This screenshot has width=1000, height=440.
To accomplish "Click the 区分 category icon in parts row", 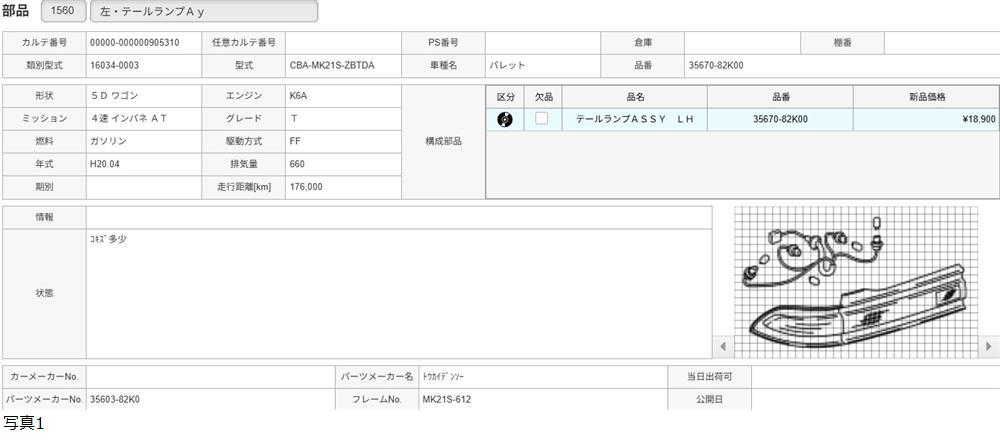I will [x=505, y=119].
